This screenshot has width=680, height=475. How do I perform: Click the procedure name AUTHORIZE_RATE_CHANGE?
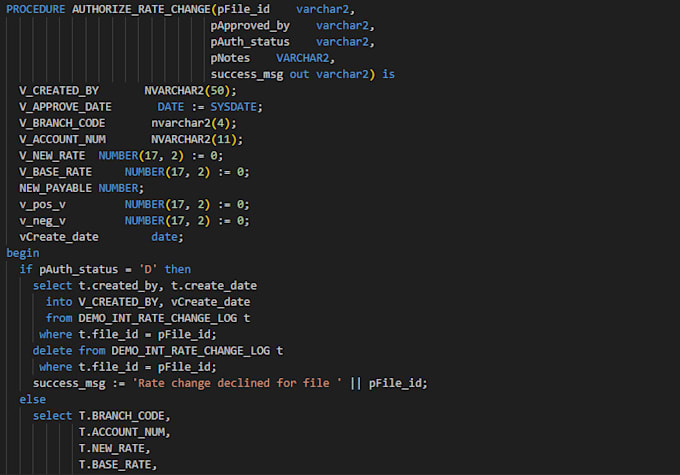[141, 9]
